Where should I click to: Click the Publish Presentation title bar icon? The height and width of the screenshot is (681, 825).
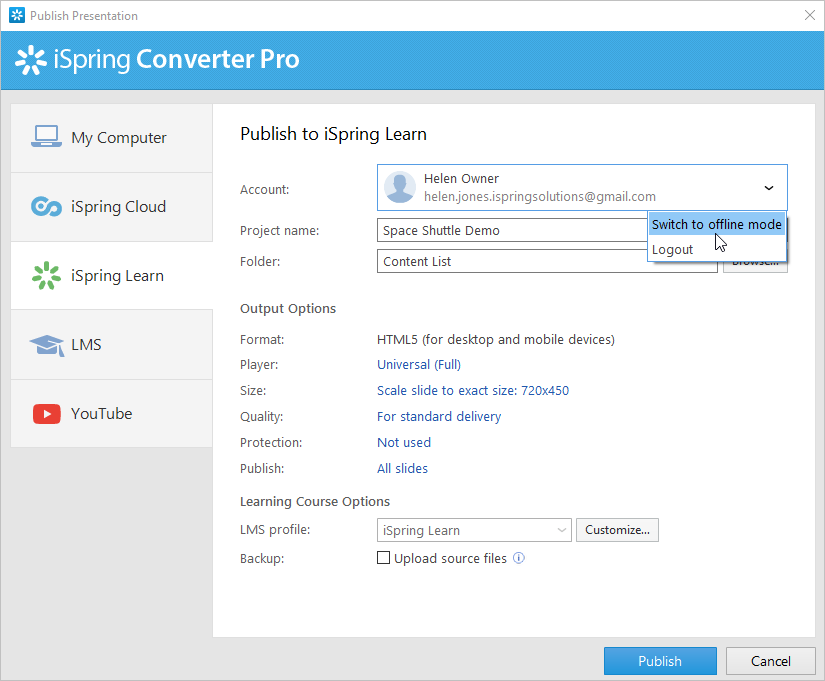pos(17,15)
